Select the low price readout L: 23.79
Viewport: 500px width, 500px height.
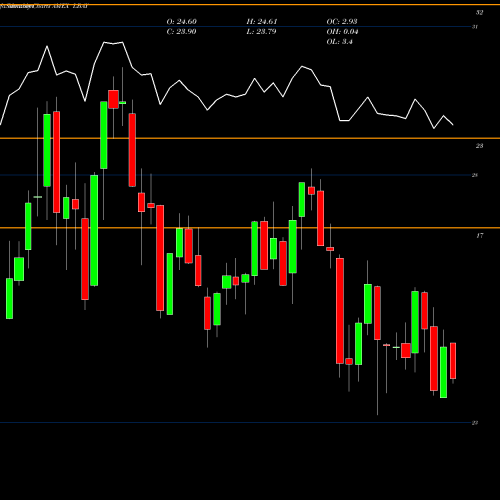[x=261, y=32]
